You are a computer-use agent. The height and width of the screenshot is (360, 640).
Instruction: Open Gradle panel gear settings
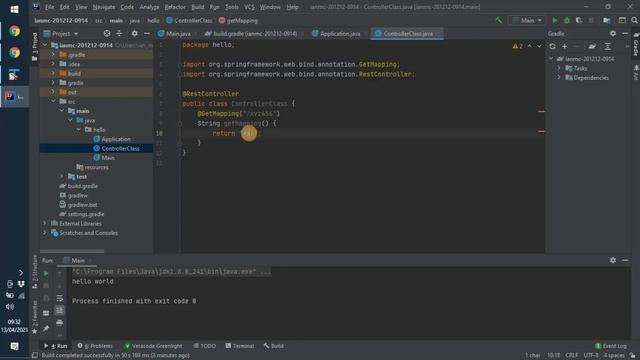[x=613, y=33]
